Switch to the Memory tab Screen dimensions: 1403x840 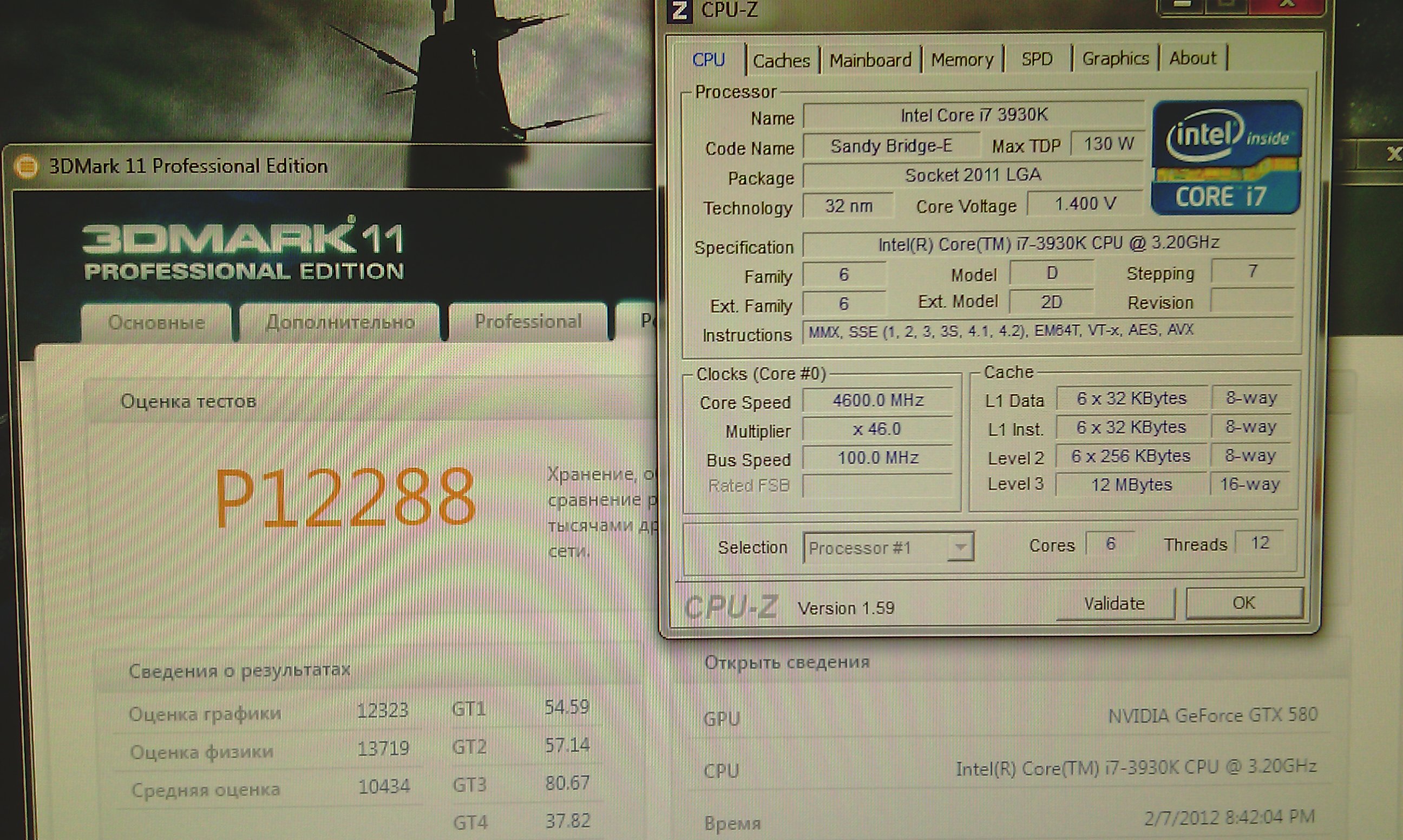point(962,60)
